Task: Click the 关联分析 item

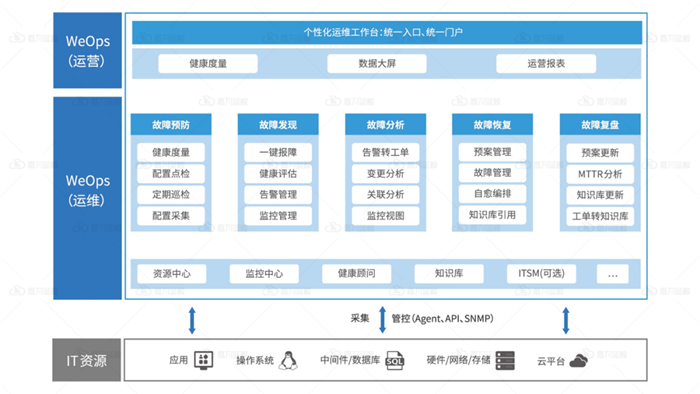Action: (x=385, y=195)
